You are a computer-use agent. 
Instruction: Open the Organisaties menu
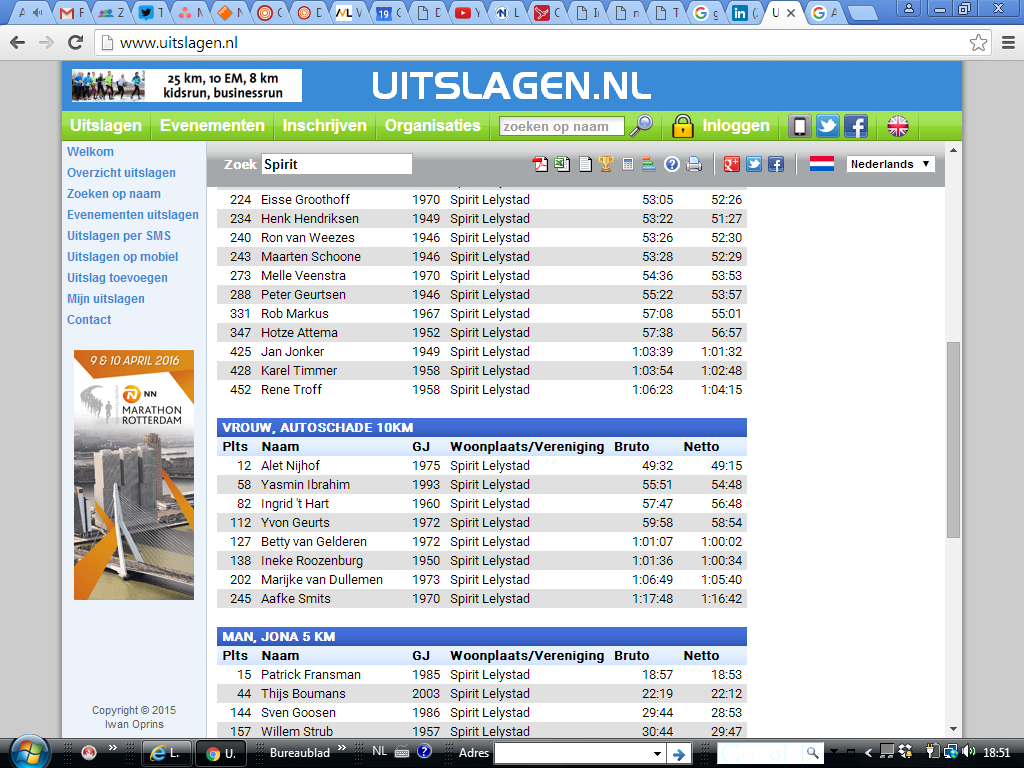tap(432, 126)
